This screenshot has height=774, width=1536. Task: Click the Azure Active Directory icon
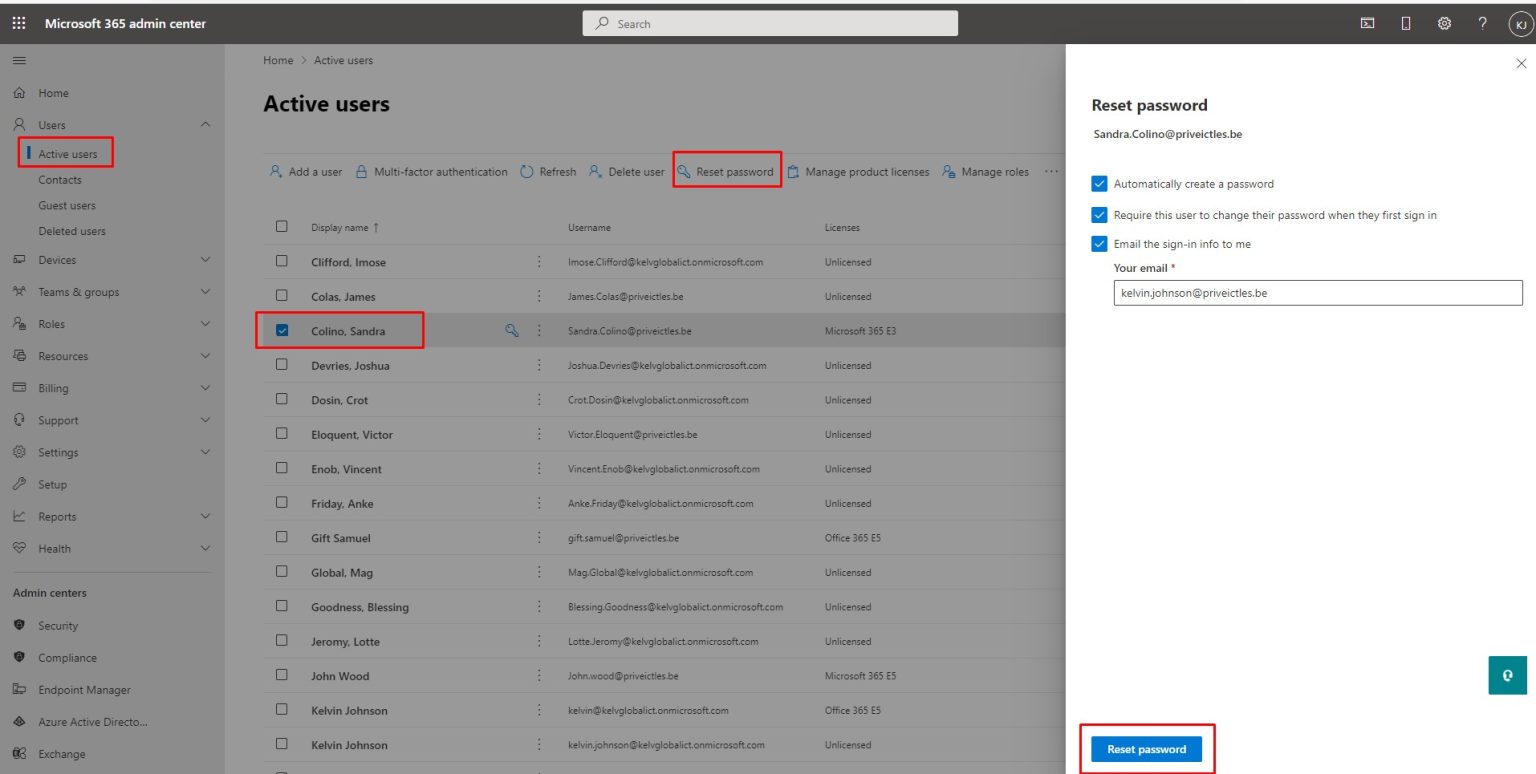click(19, 722)
